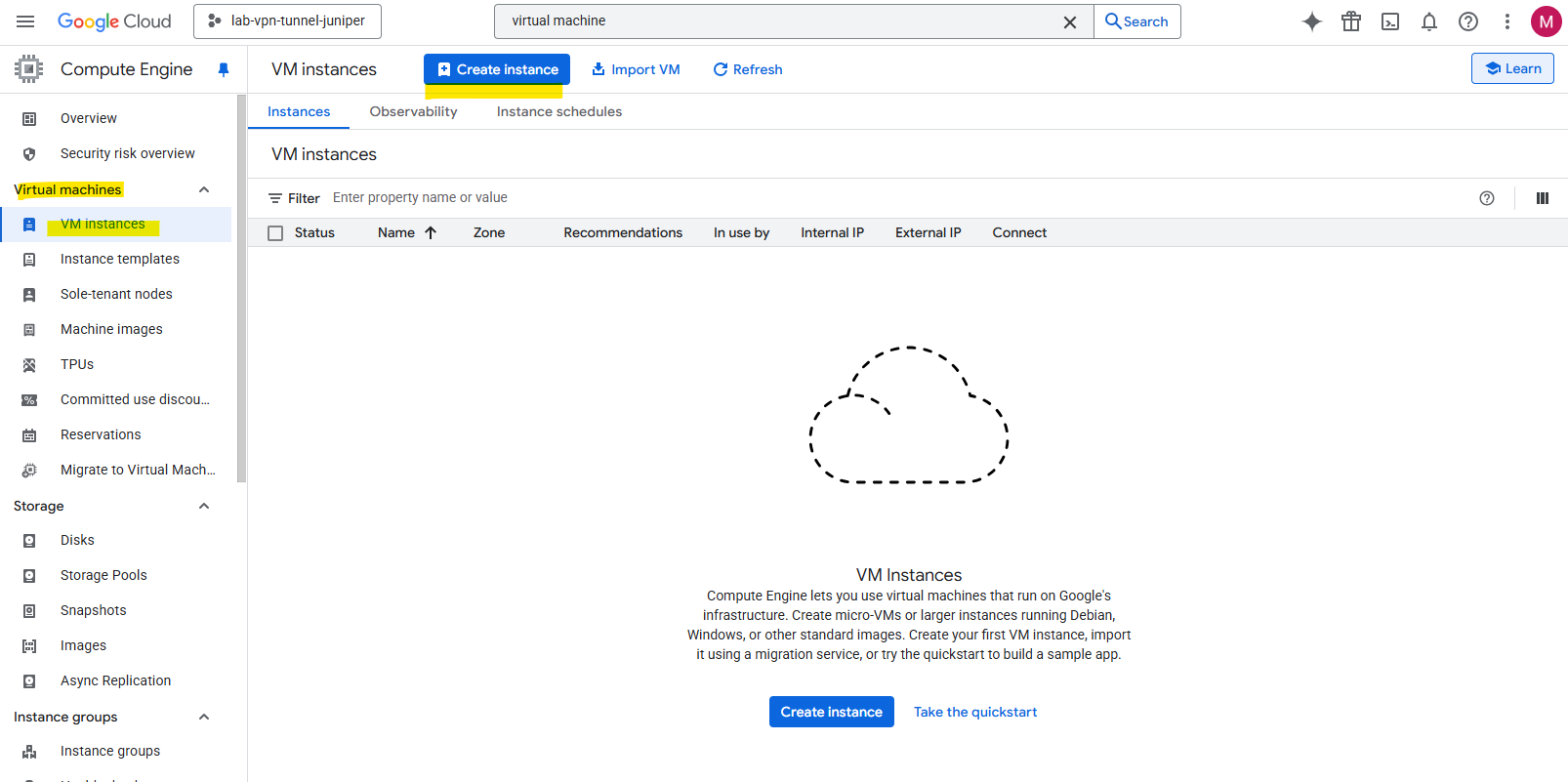
Task: Open the three-dot settings and utilities menu
Action: click(x=1507, y=21)
